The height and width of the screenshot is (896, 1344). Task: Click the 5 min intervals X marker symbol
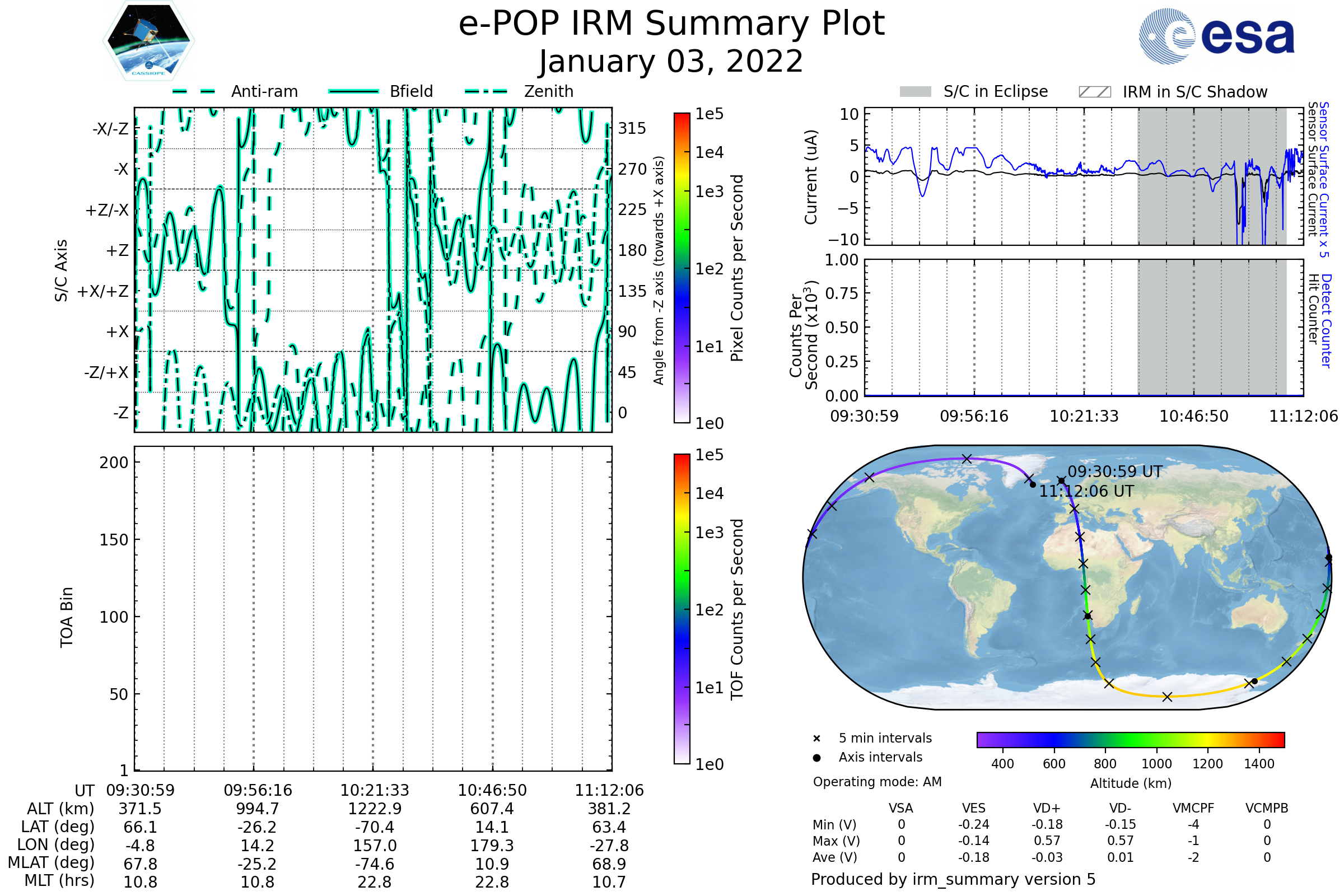pyautogui.click(x=816, y=739)
